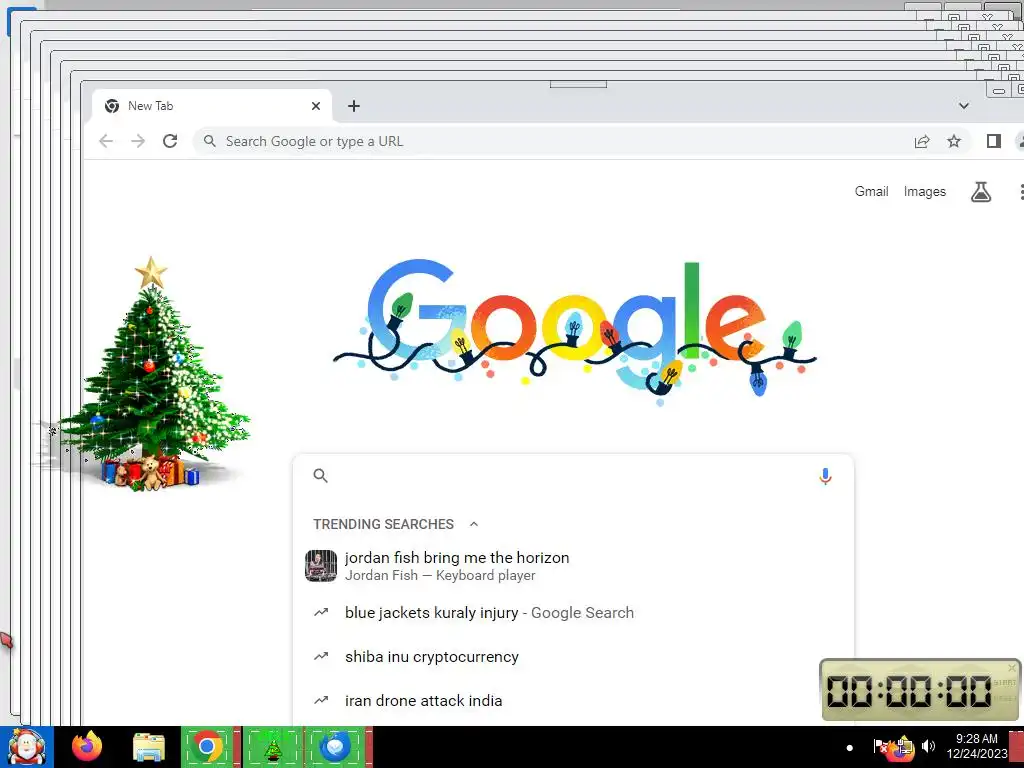
Task: Click the Share this page icon in address bar
Action: [x=921, y=142]
